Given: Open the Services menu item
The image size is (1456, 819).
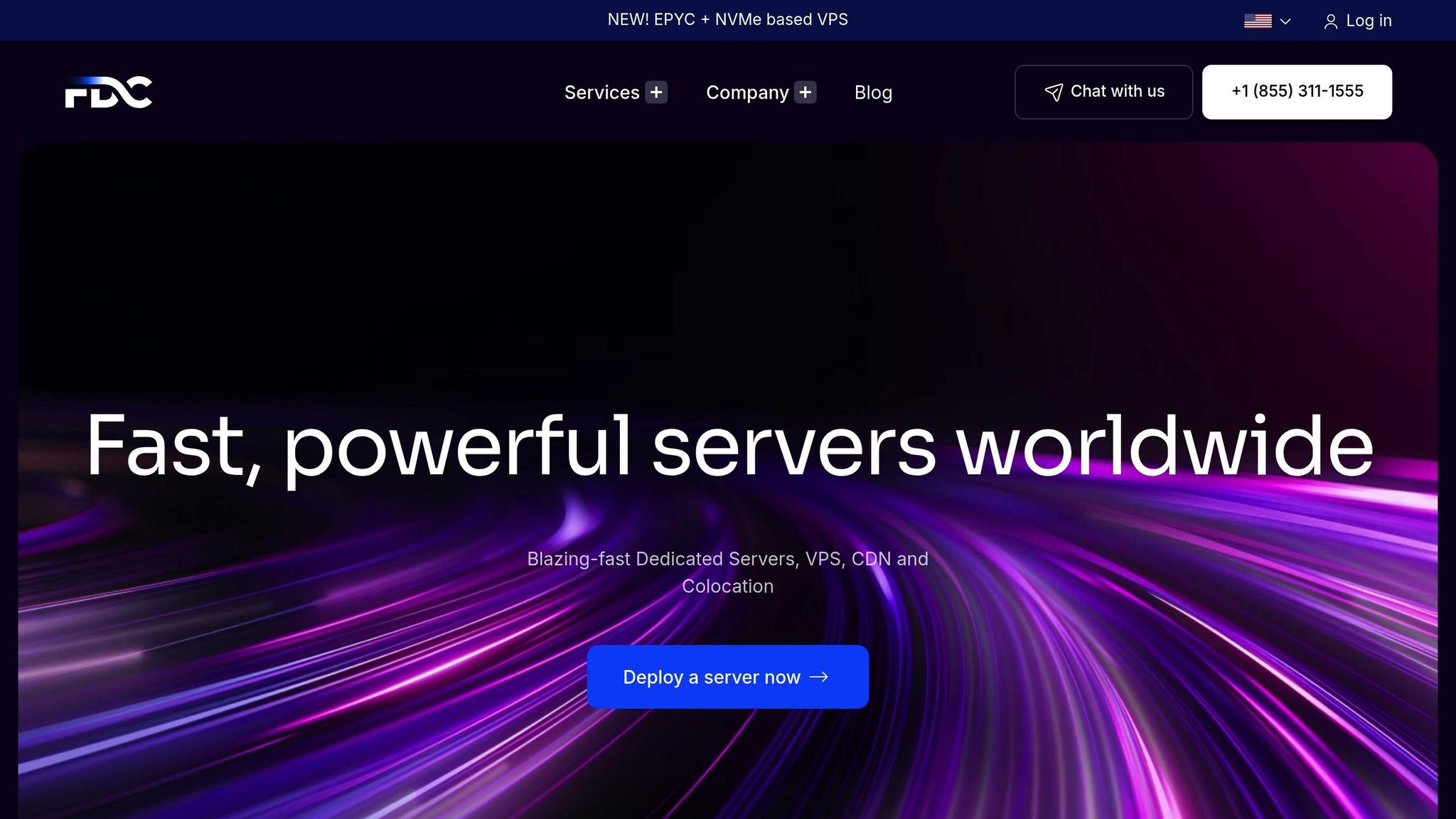Looking at the screenshot, I should [x=601, y=92].
